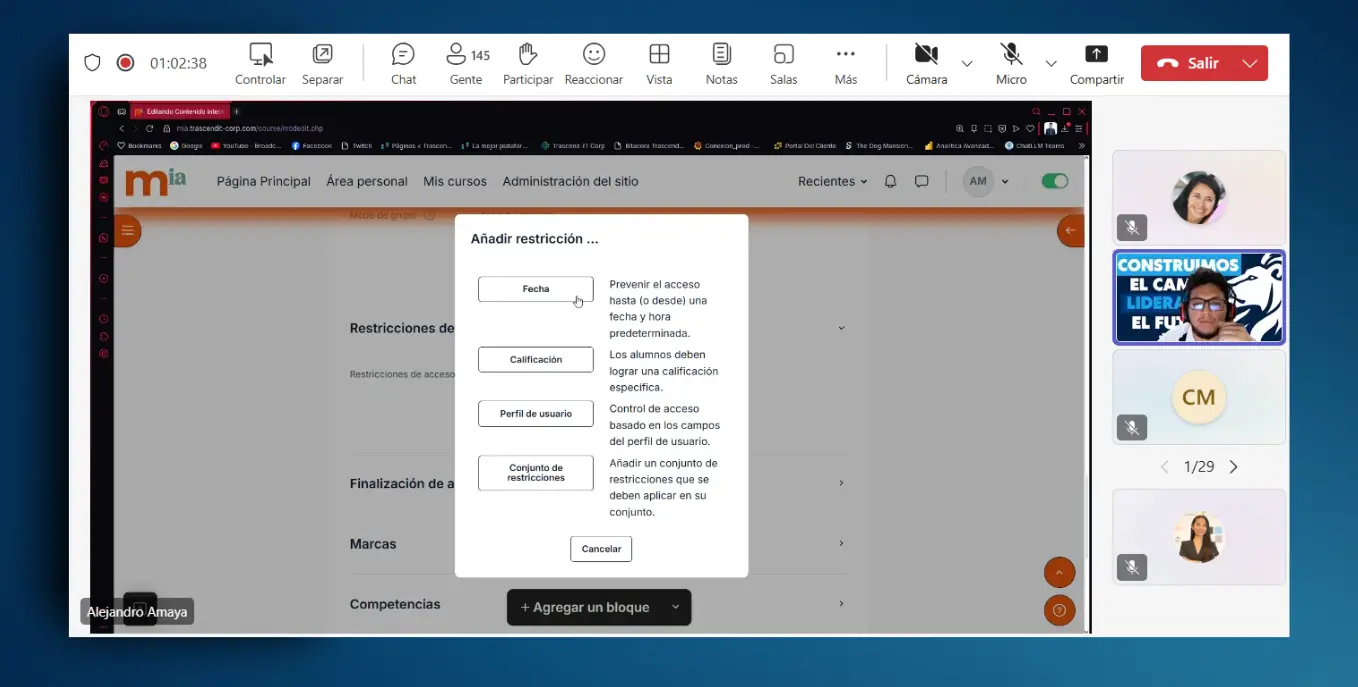The width and height of the screenshot is (1358, 687).
Task: Change layout with Vista icon
Action: point(659,63)
